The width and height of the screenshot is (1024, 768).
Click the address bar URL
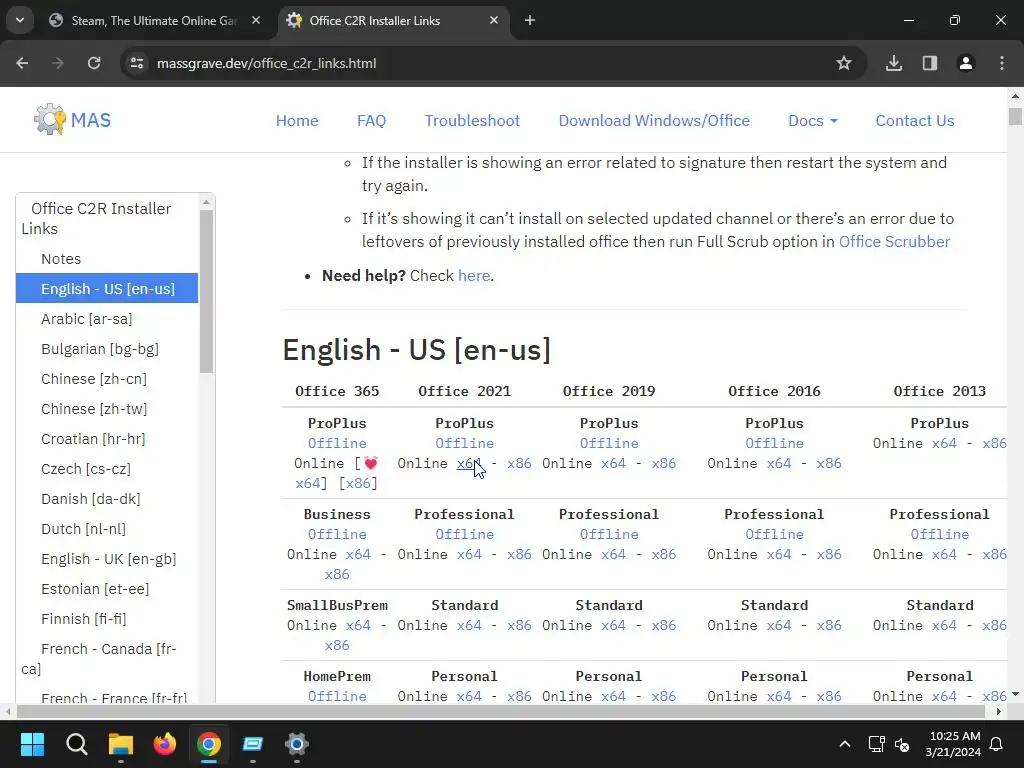coord(266,63)
